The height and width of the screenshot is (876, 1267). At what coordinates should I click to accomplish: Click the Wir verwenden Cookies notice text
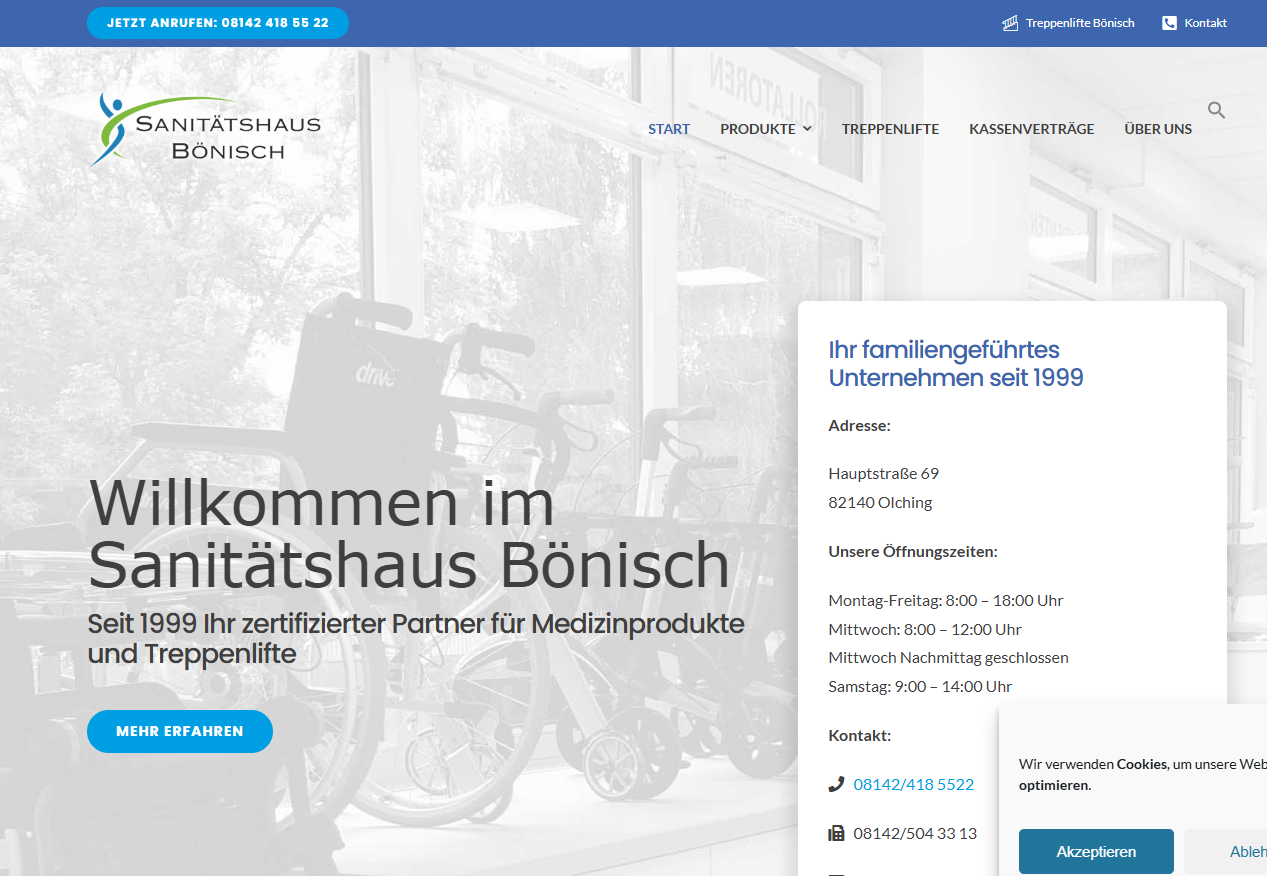pyautogui.click(x=1143, y=774)
